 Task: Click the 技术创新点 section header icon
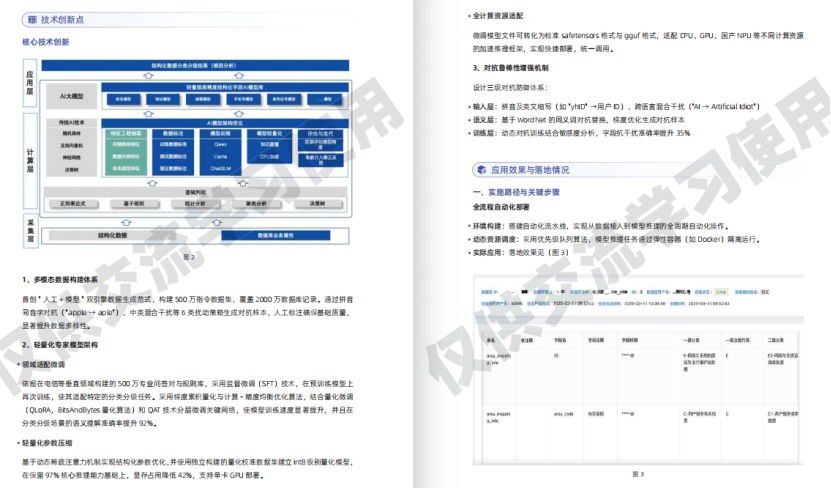(x=31, y=19)
